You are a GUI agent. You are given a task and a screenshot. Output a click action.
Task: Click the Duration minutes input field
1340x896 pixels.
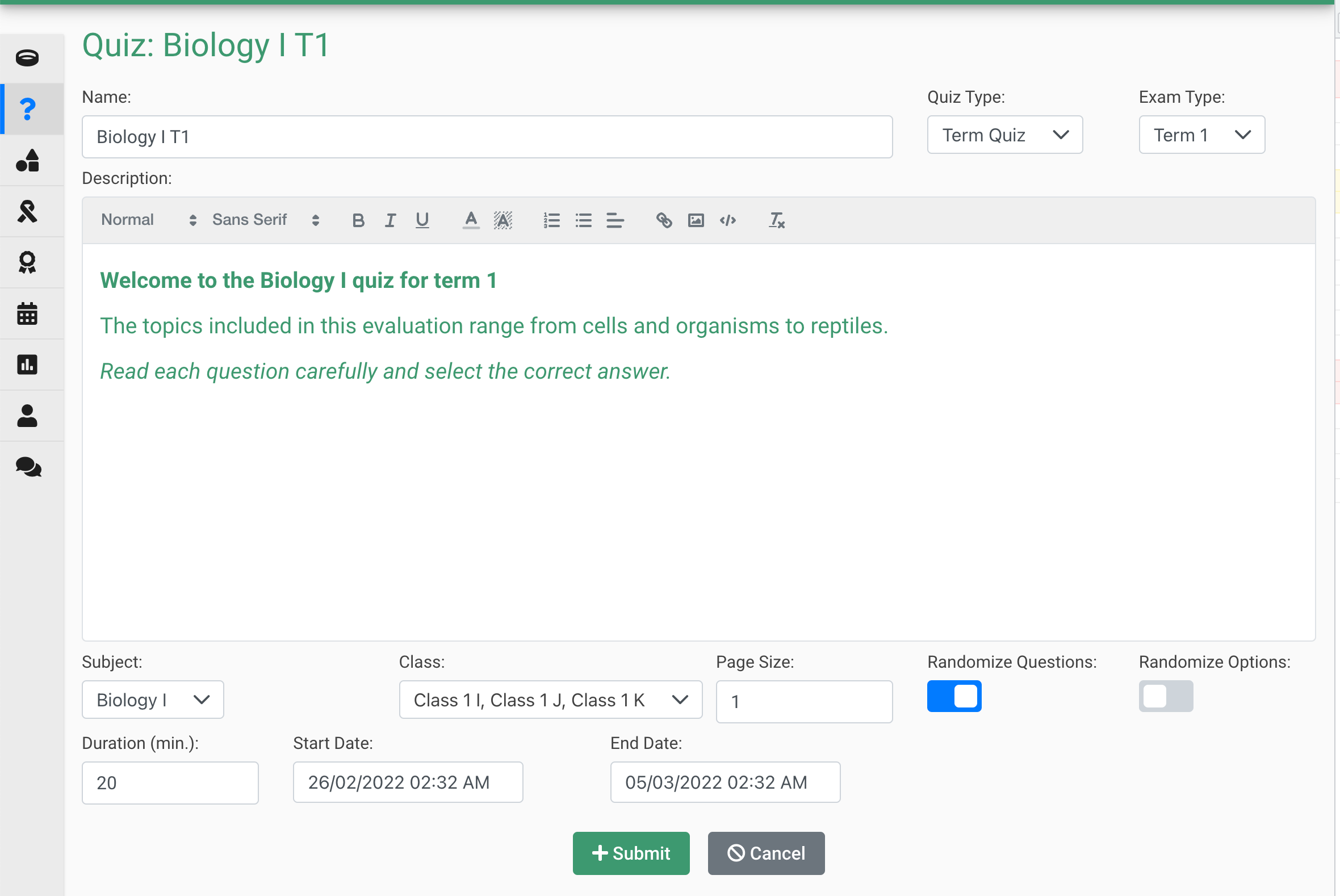pos(170,782)
